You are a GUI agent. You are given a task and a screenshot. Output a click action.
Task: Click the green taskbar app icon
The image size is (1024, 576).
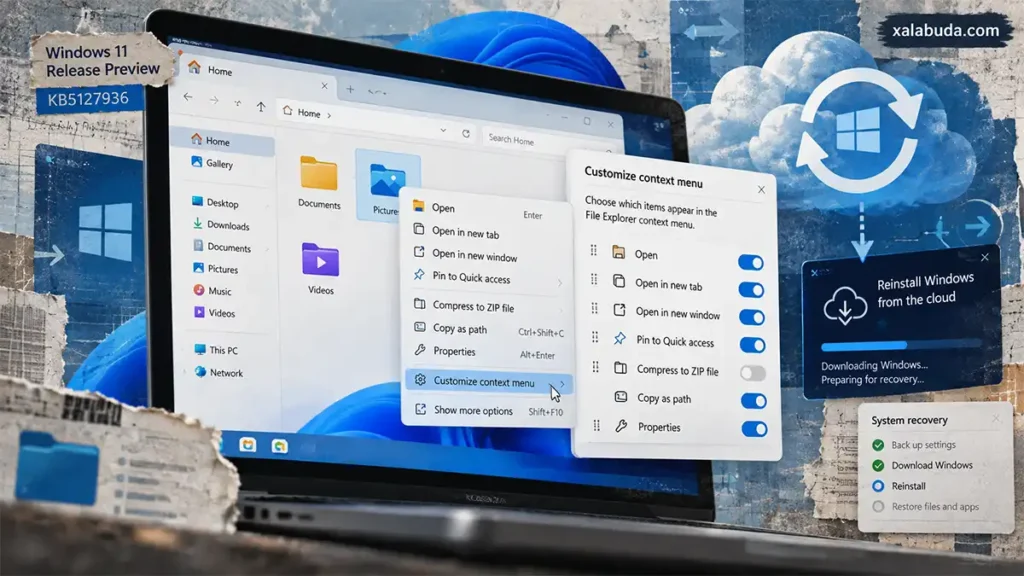click(x=280, y=446)
